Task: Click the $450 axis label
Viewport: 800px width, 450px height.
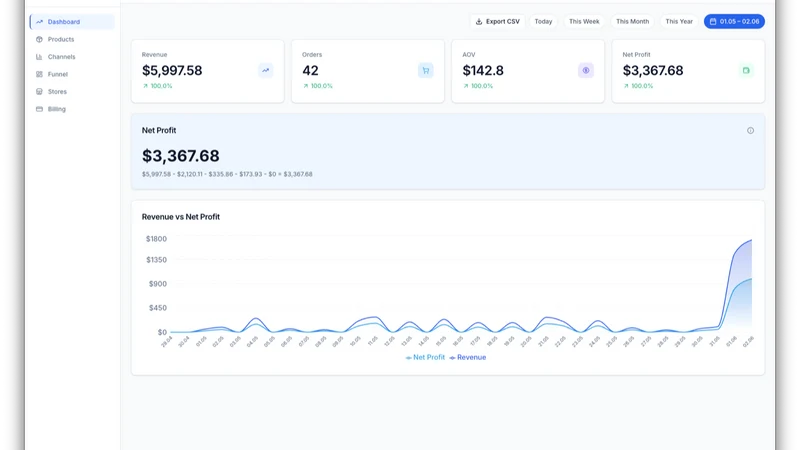Action: (x=158, y=308)
